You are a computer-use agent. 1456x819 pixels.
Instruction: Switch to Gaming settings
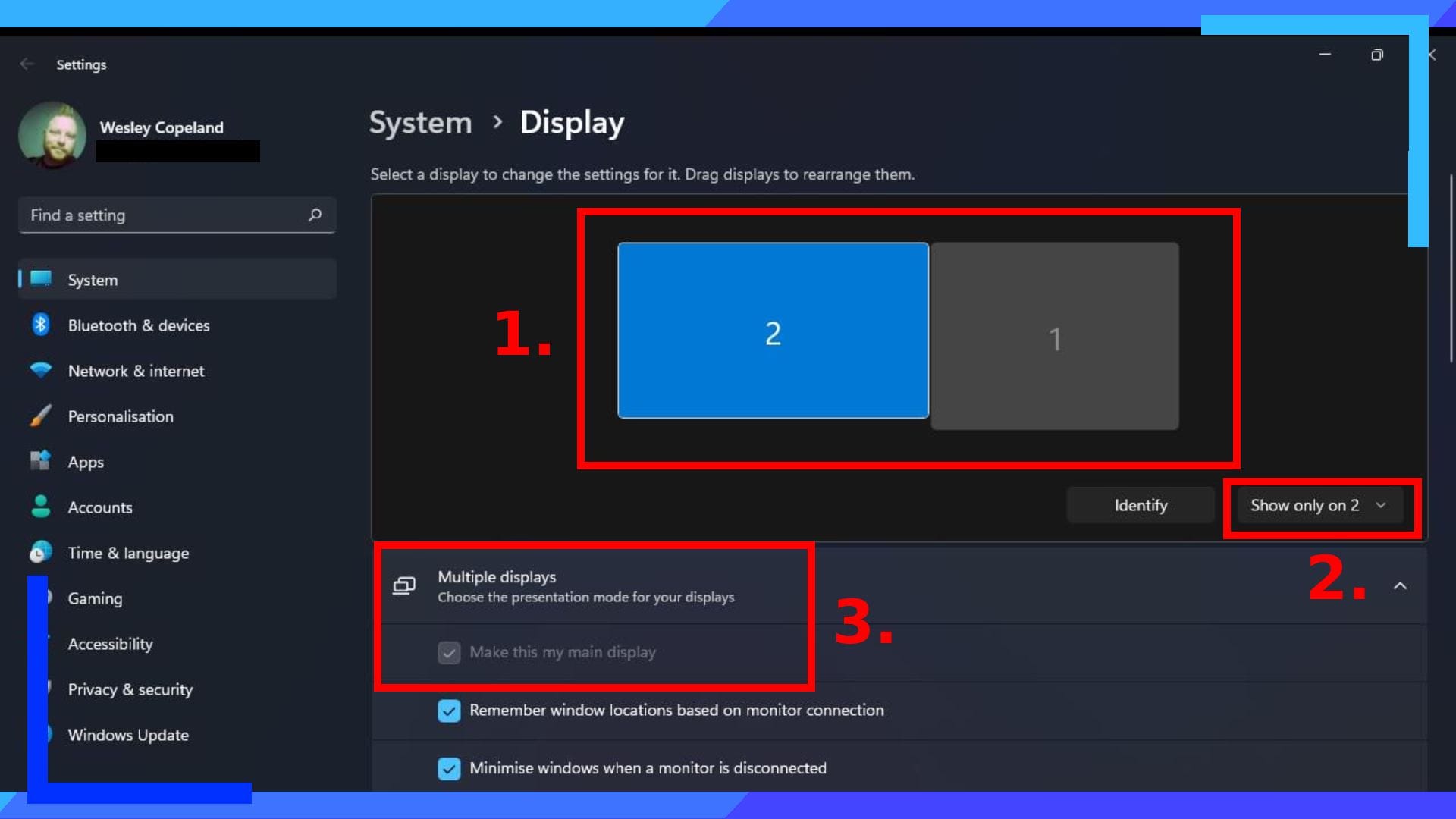(95, 598)
